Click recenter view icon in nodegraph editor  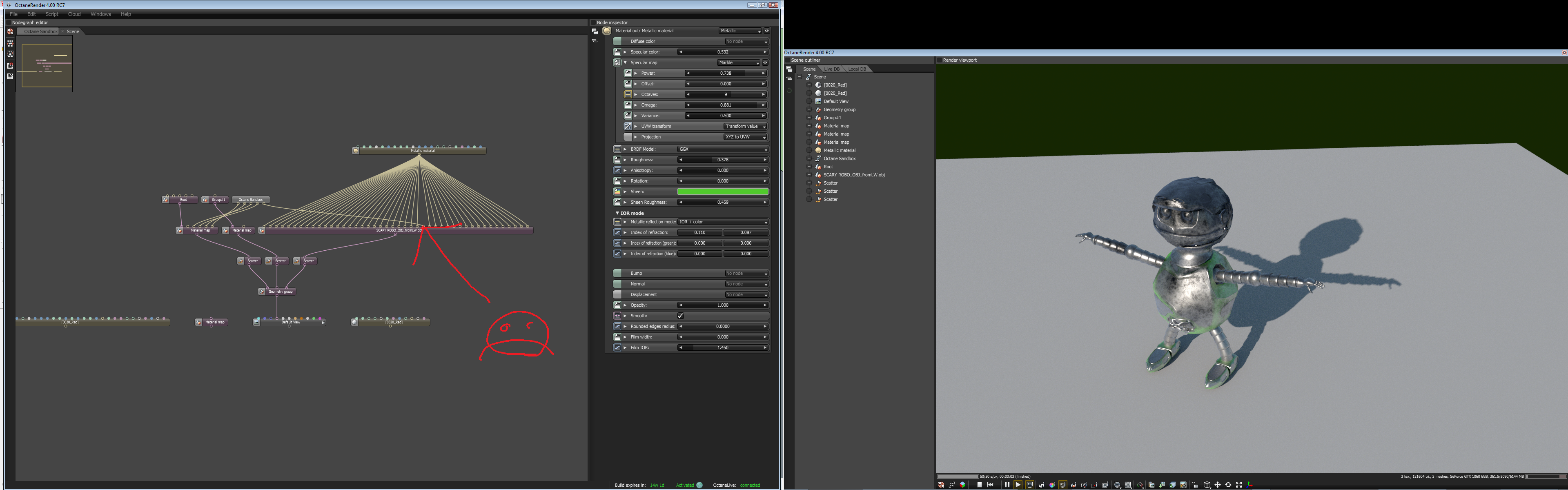click(10, 32)
